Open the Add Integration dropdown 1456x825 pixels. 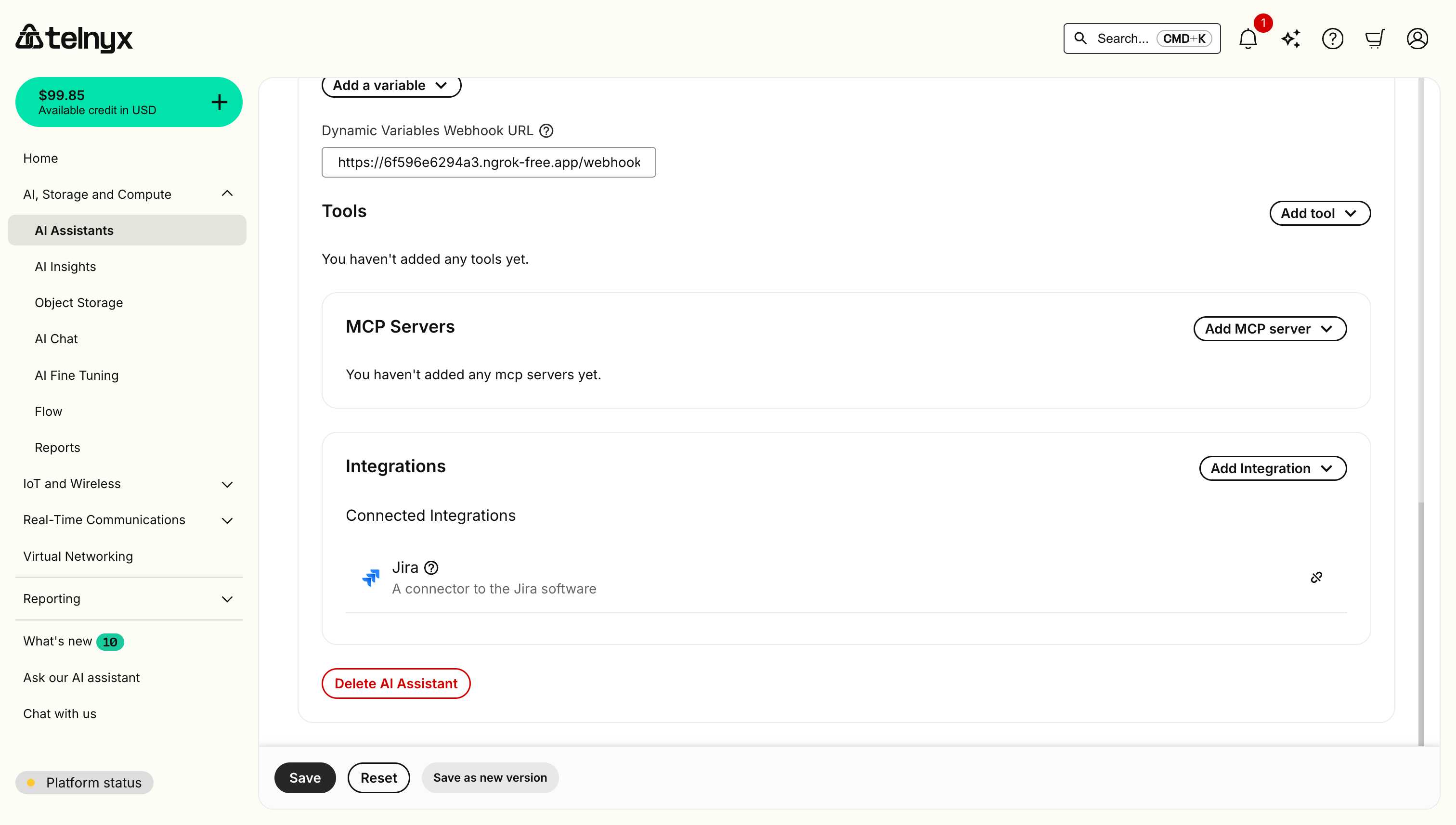(1273, 468)
